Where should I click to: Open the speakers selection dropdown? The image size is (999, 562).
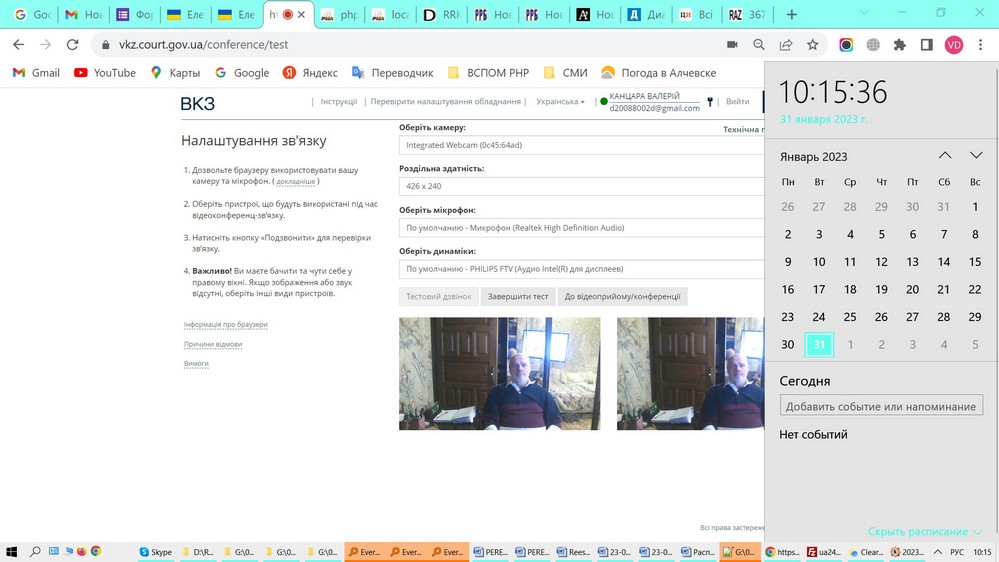point(581,269)
